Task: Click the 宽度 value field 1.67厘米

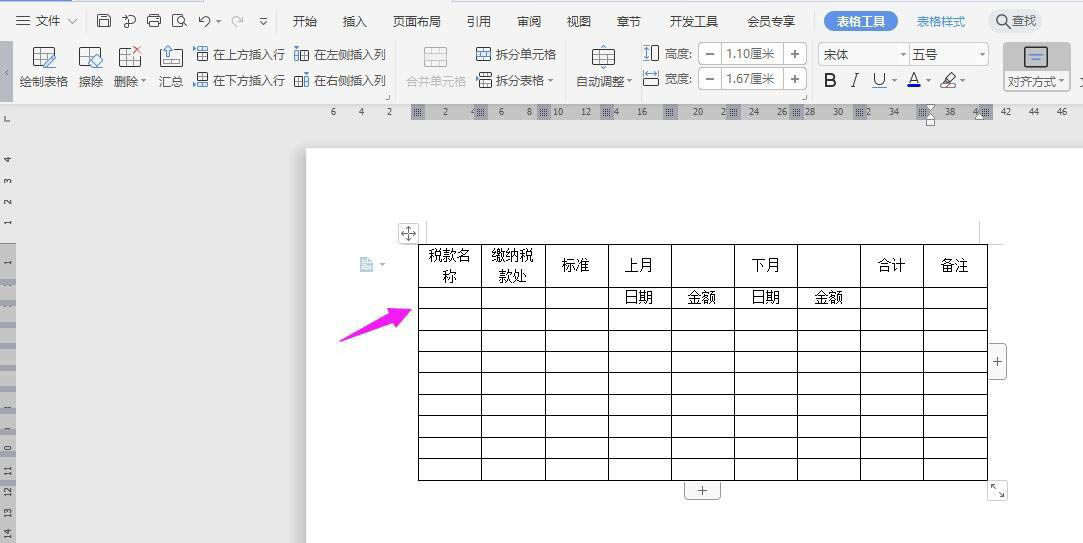Action: 752,79
